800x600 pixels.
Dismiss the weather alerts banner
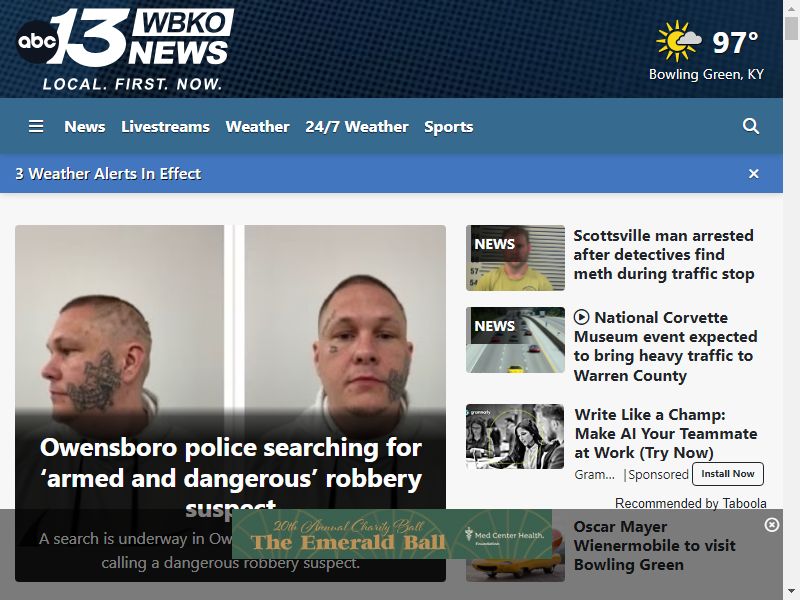point(754,174)
